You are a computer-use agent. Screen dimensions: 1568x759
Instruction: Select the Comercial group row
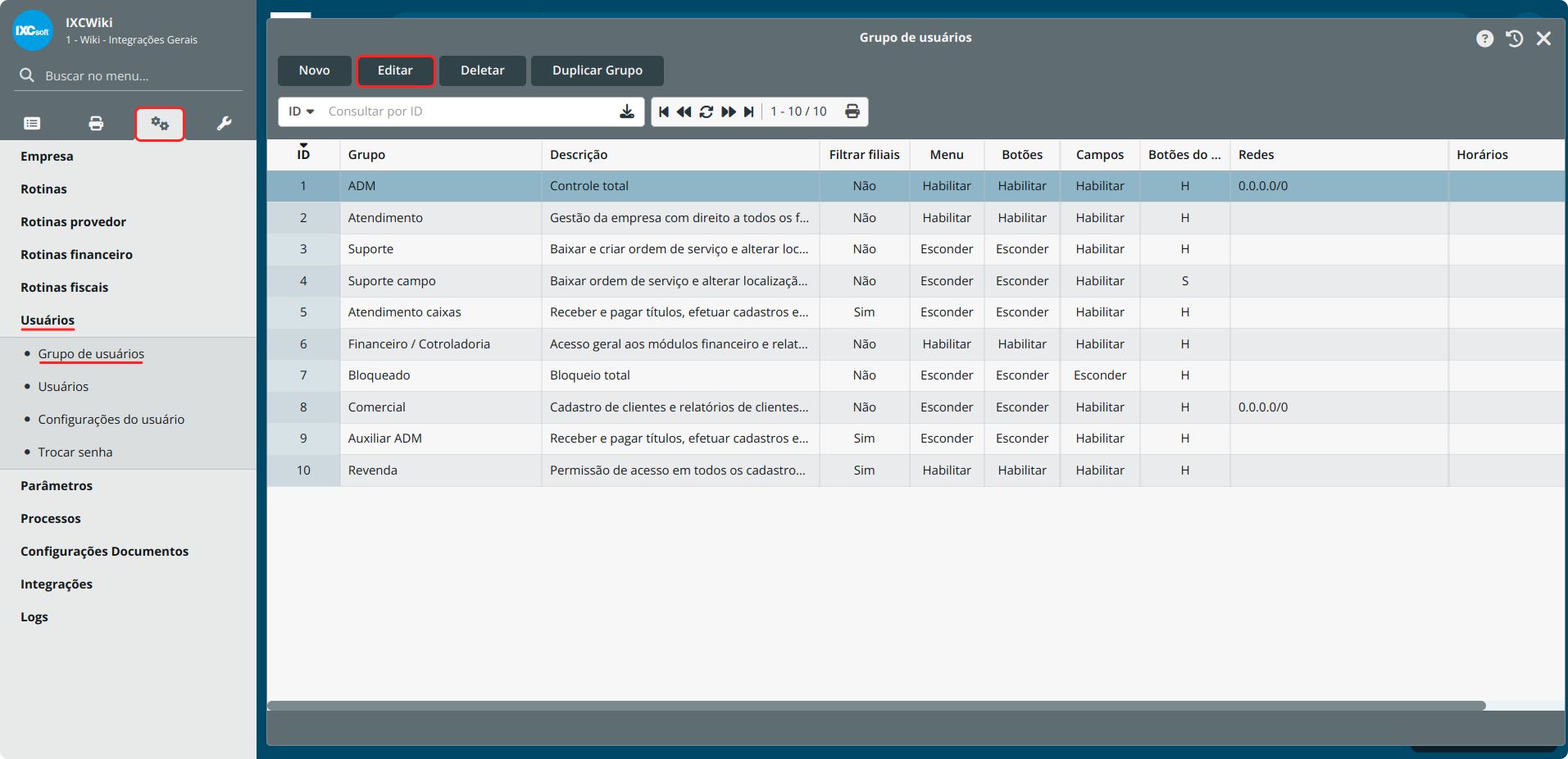[916, 407]
